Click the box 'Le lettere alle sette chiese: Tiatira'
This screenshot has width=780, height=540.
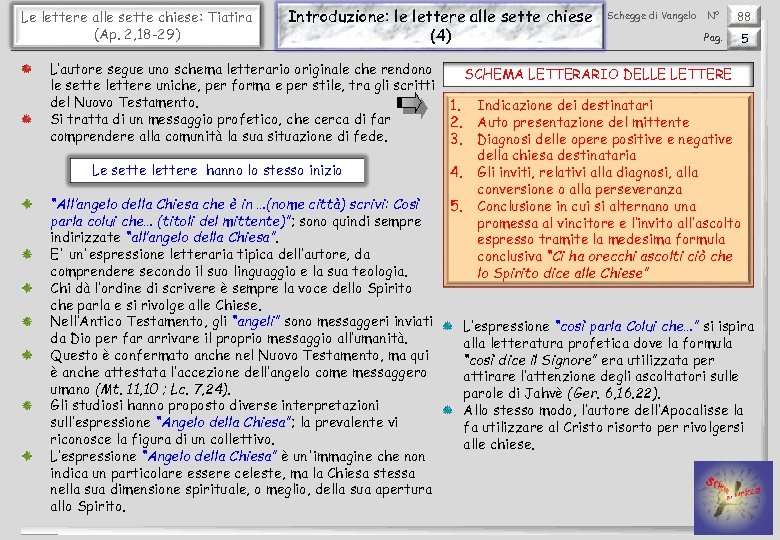[137, 25]
